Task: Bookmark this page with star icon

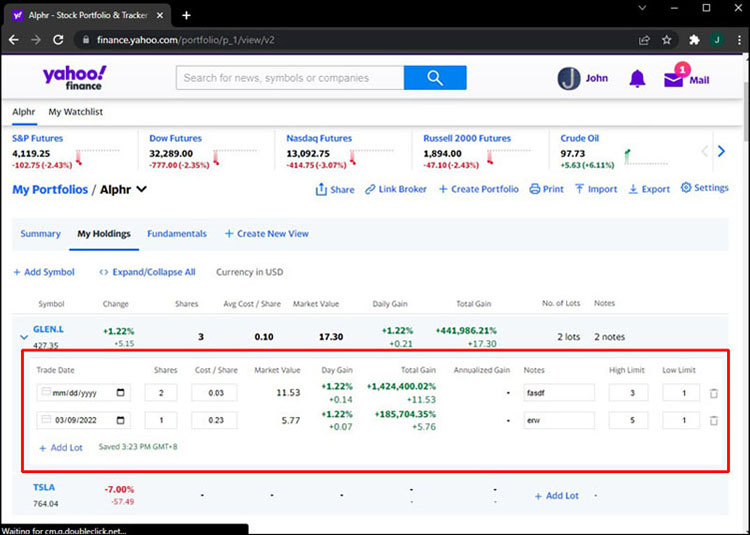Action: point(667,40)
